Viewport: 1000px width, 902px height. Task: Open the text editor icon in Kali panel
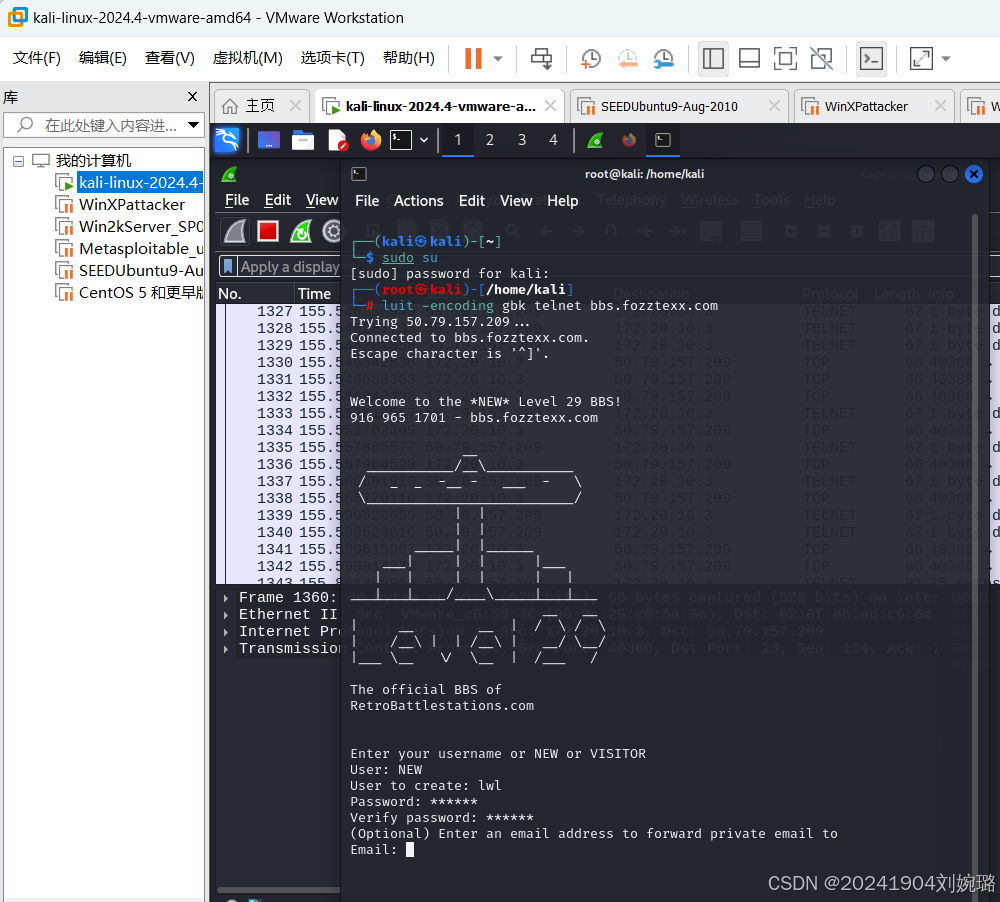pyautogui.click(x=337, y=140)
